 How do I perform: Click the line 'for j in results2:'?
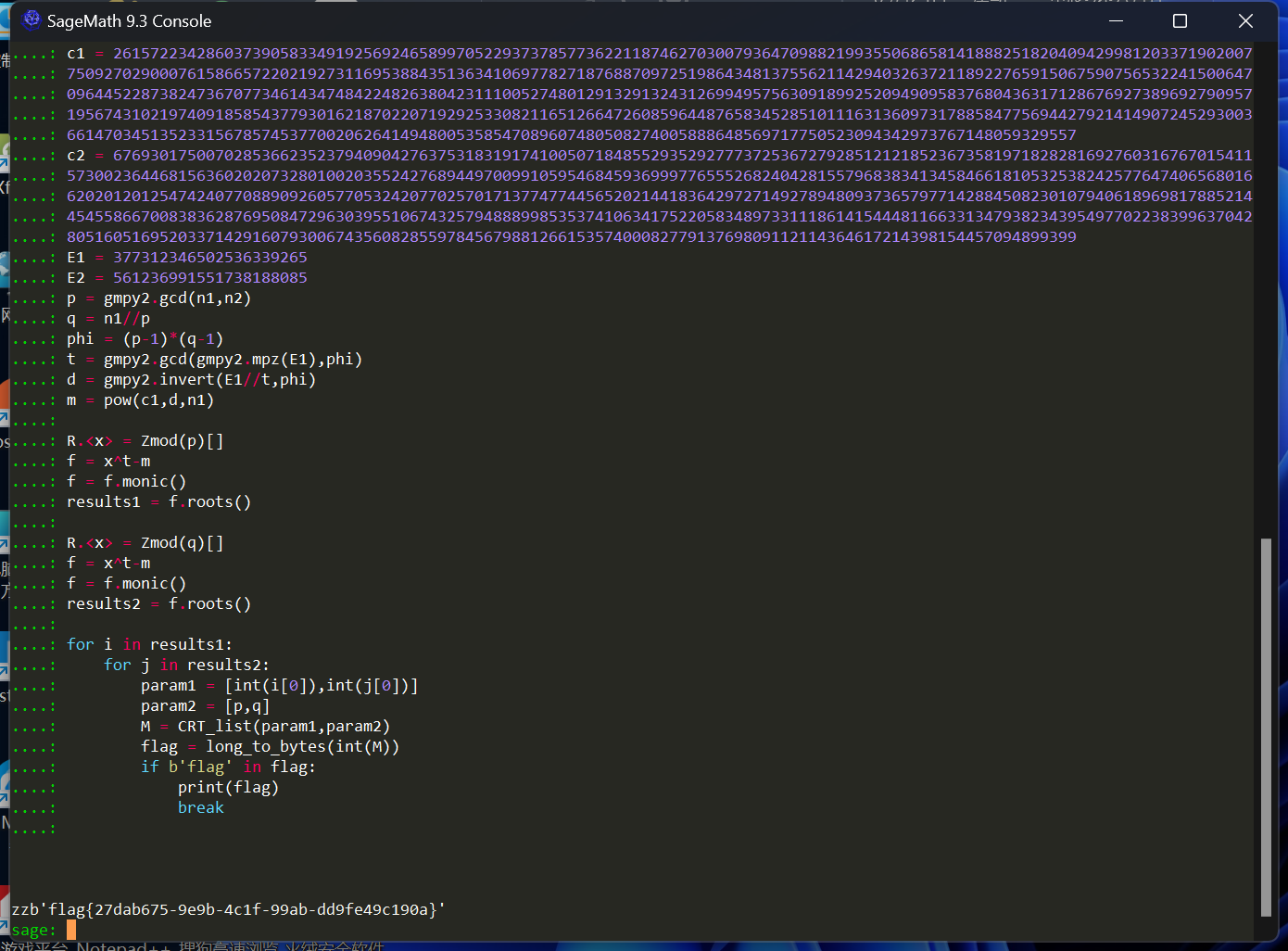point(186,665)
